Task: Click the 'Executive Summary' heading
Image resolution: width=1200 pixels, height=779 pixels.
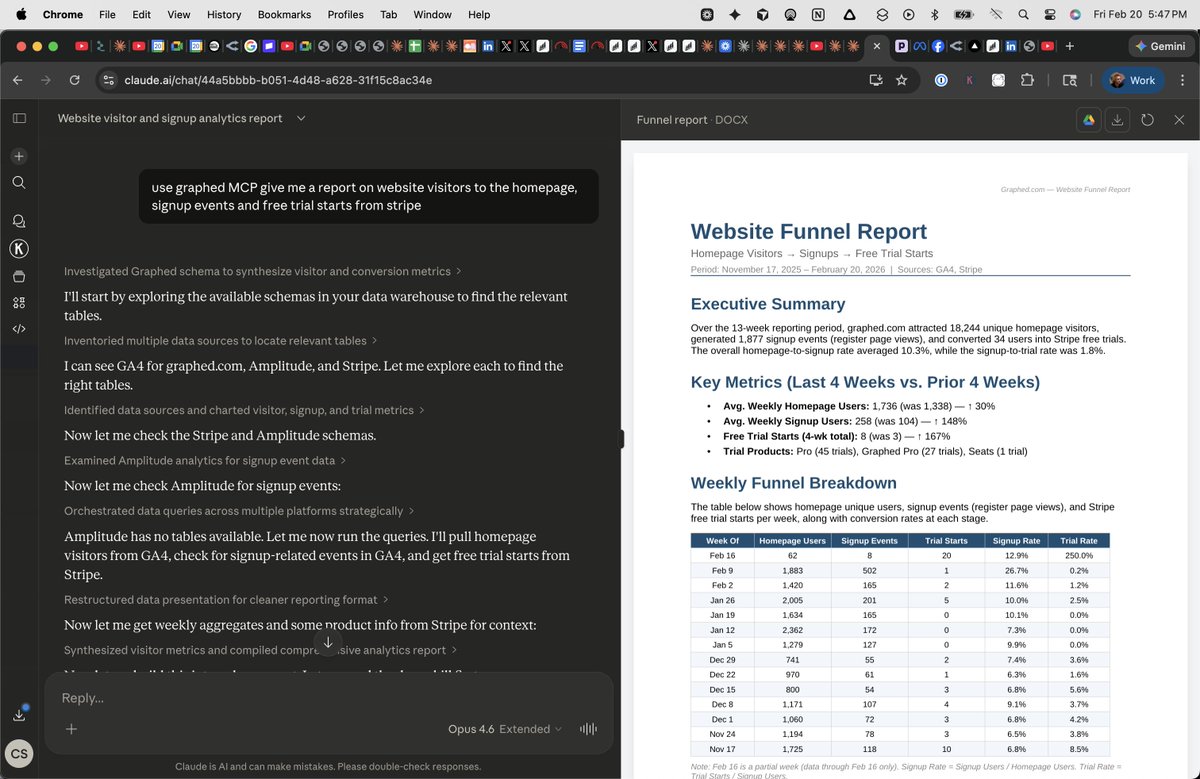Action: pyautogui.click(x=768, y=304)
